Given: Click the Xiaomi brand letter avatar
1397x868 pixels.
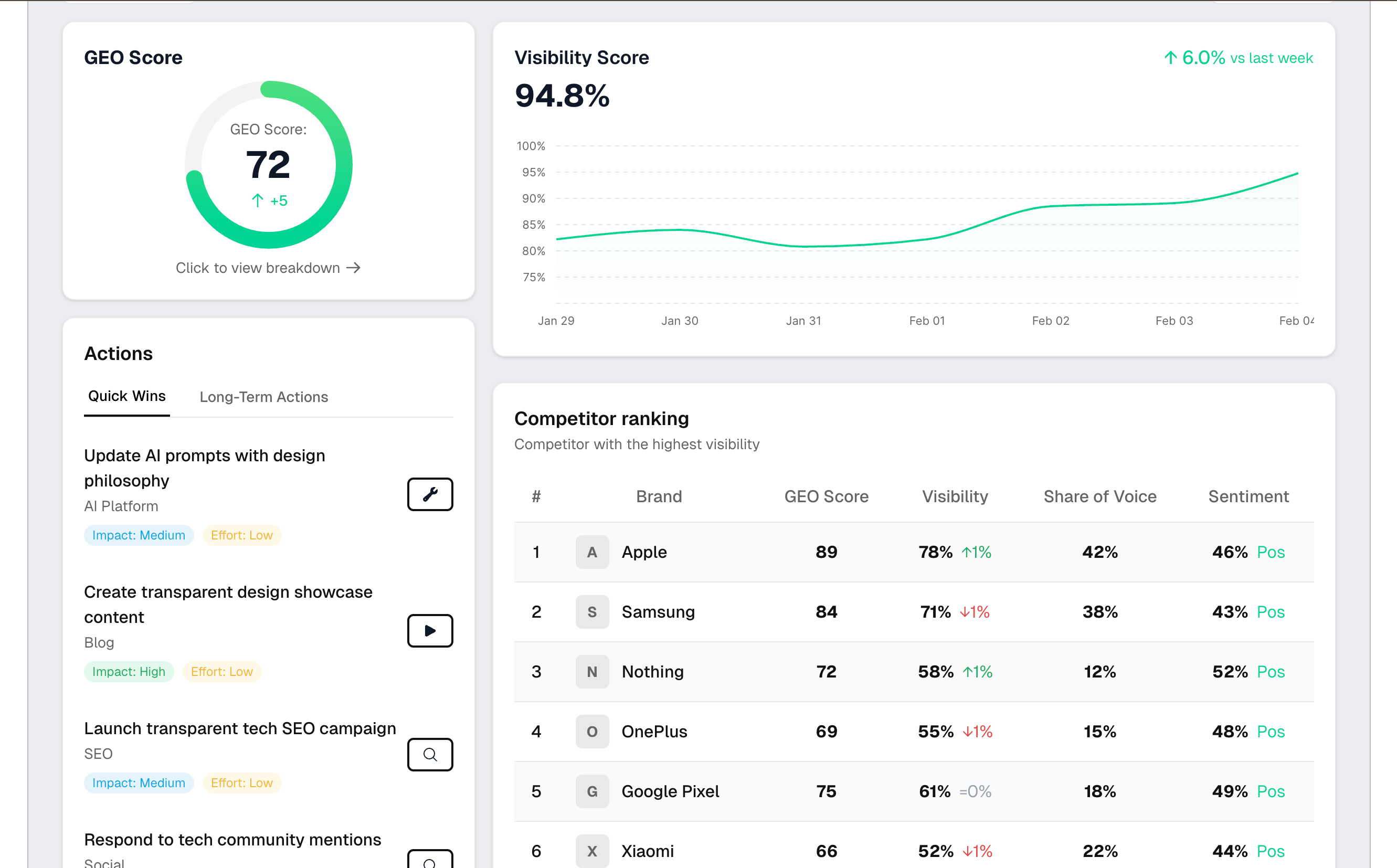Looking at the screenshot, I should coord(592,851).
